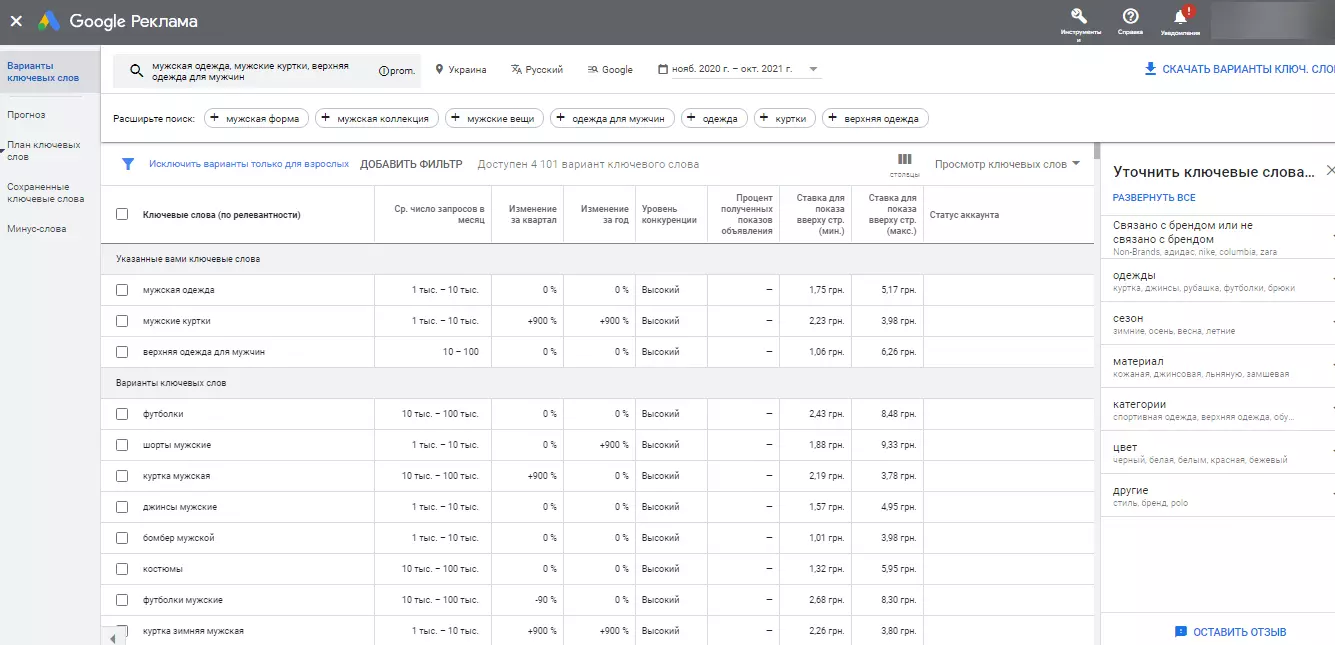Add мужская форма to broaden search
Viewport: 1335px width, 645px height.
point(254,118)
